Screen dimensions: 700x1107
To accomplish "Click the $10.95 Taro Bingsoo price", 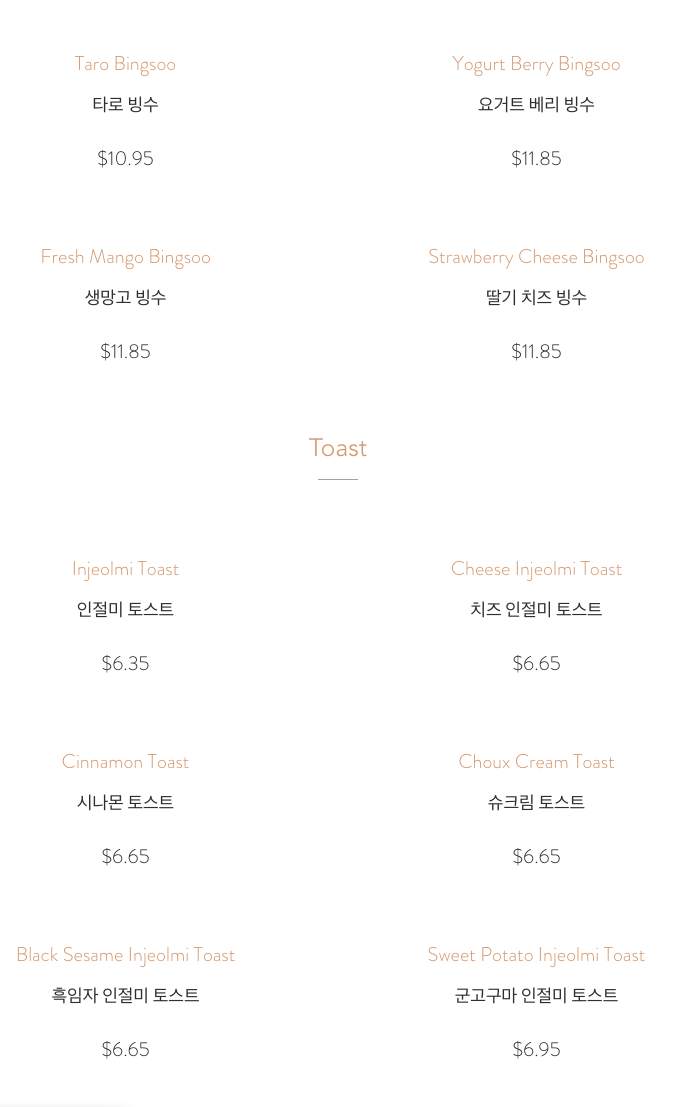I will point(125,158).
